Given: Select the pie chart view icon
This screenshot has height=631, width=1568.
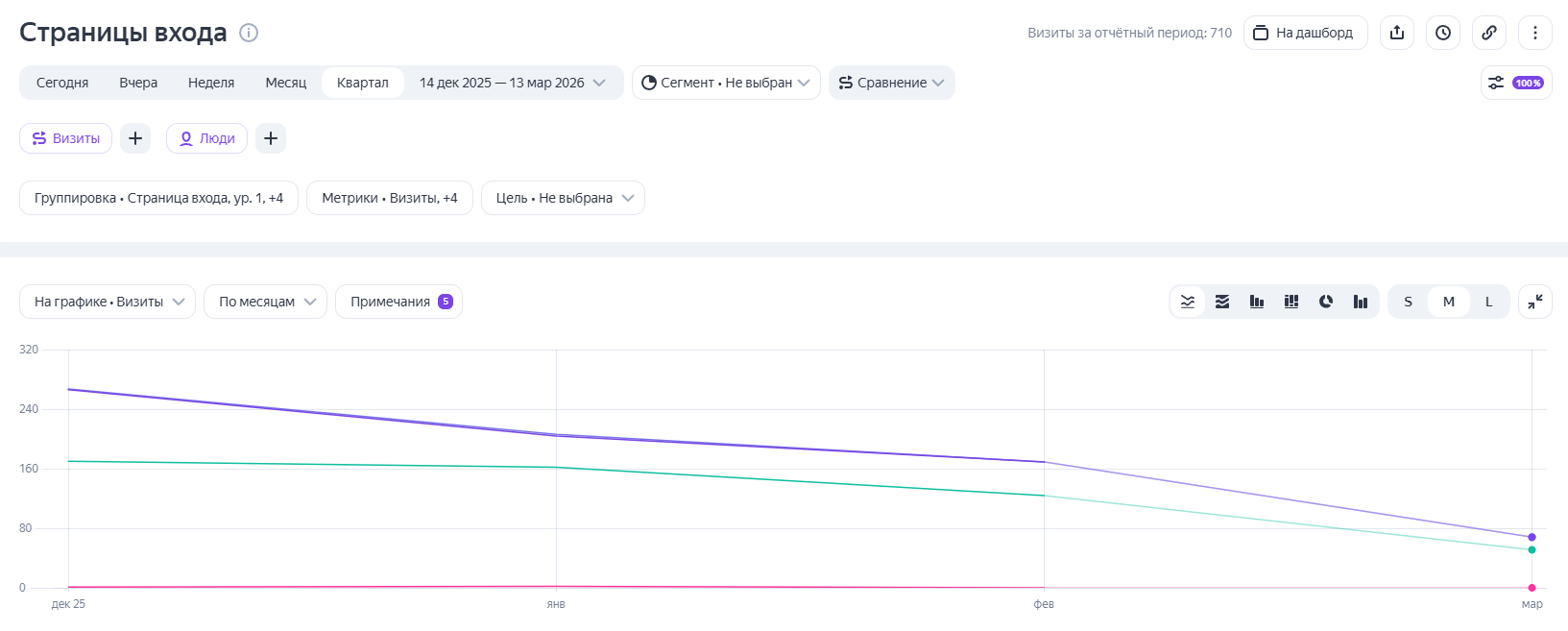Looking at the screenshot, I should pyautogui.click(x=1326, y=302).
